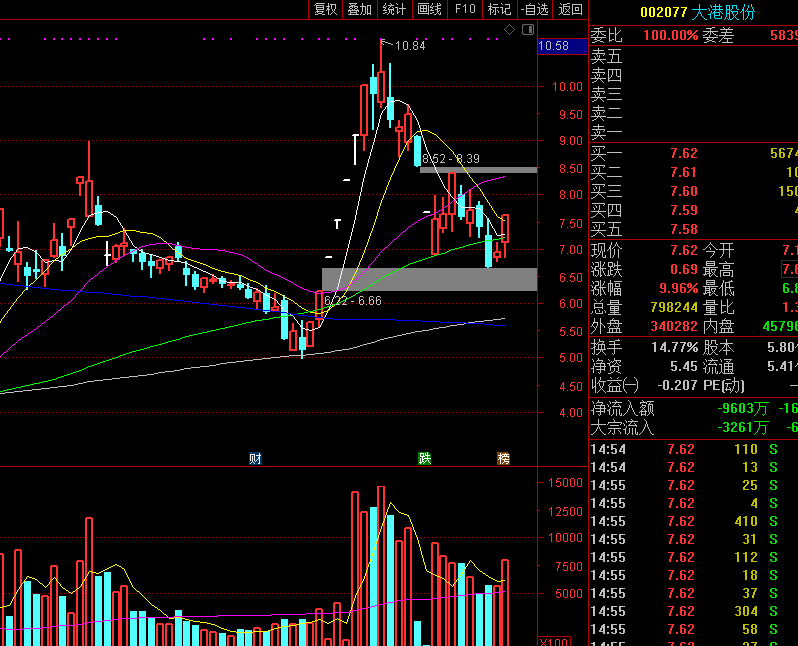Click the 标记 mark button
This screenshot has height=646, width=798.
(499, 10)
